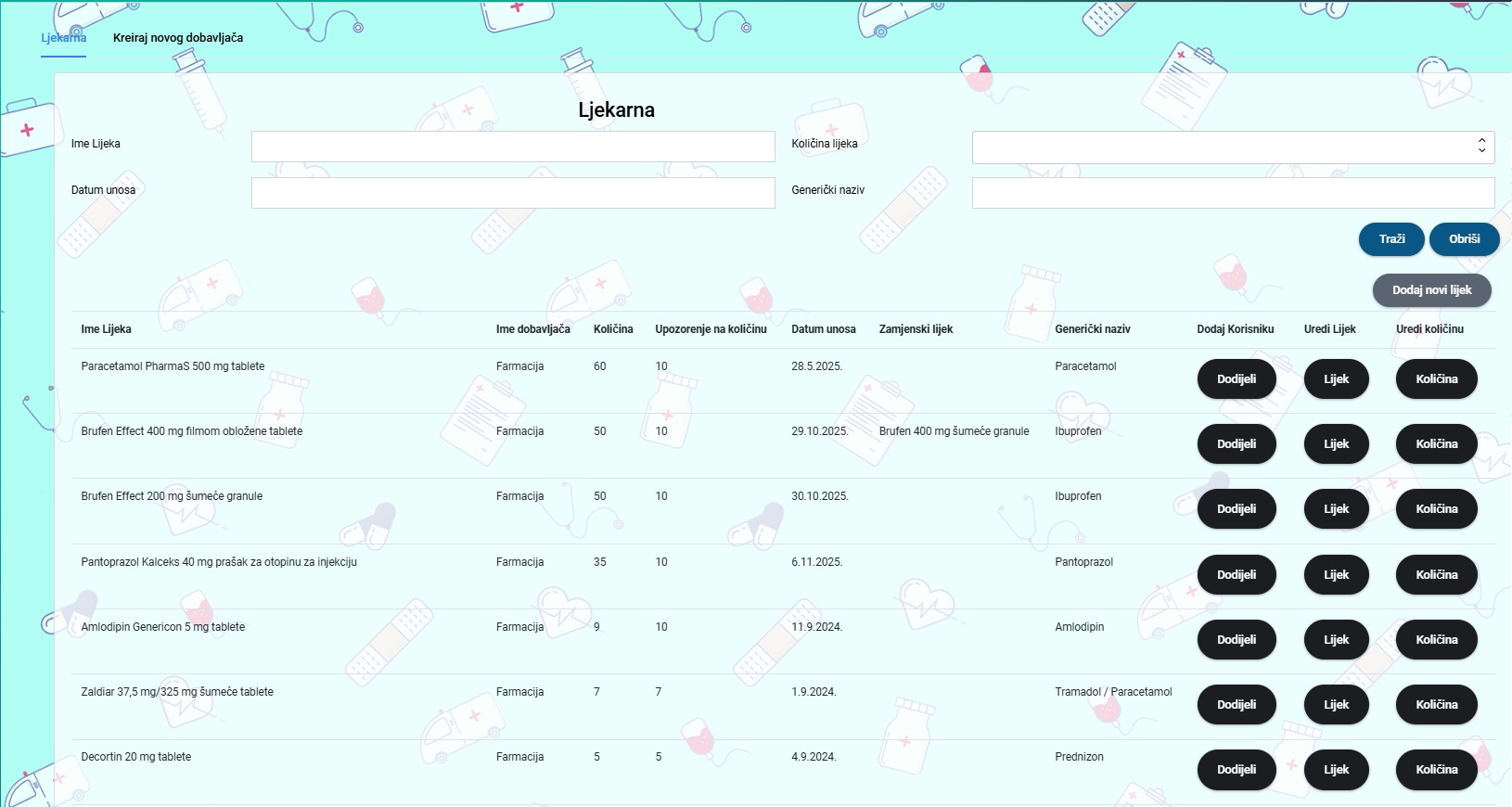Clear filters with the Obriši button
1512x807 pixels.
click(1464, 239)
